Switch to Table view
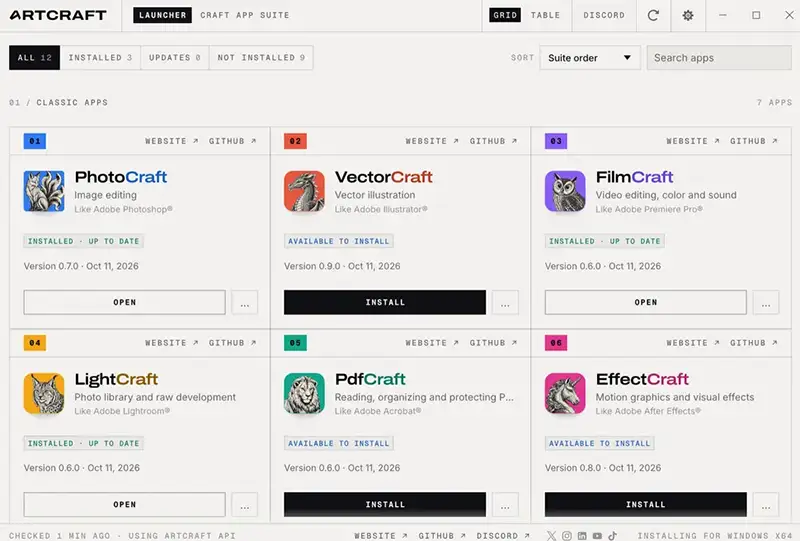Screen dimensions: 800x541 545,15
